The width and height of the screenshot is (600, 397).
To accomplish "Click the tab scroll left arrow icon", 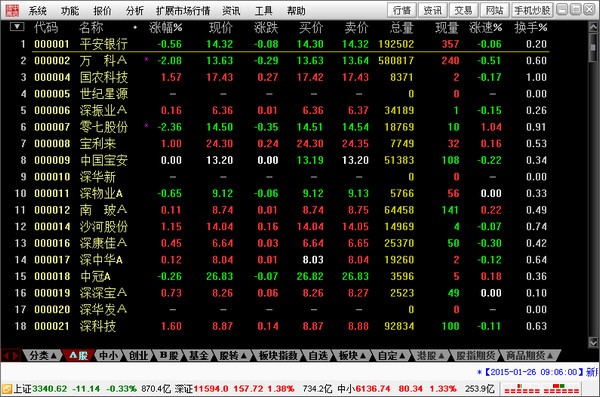I will point(6,356).
